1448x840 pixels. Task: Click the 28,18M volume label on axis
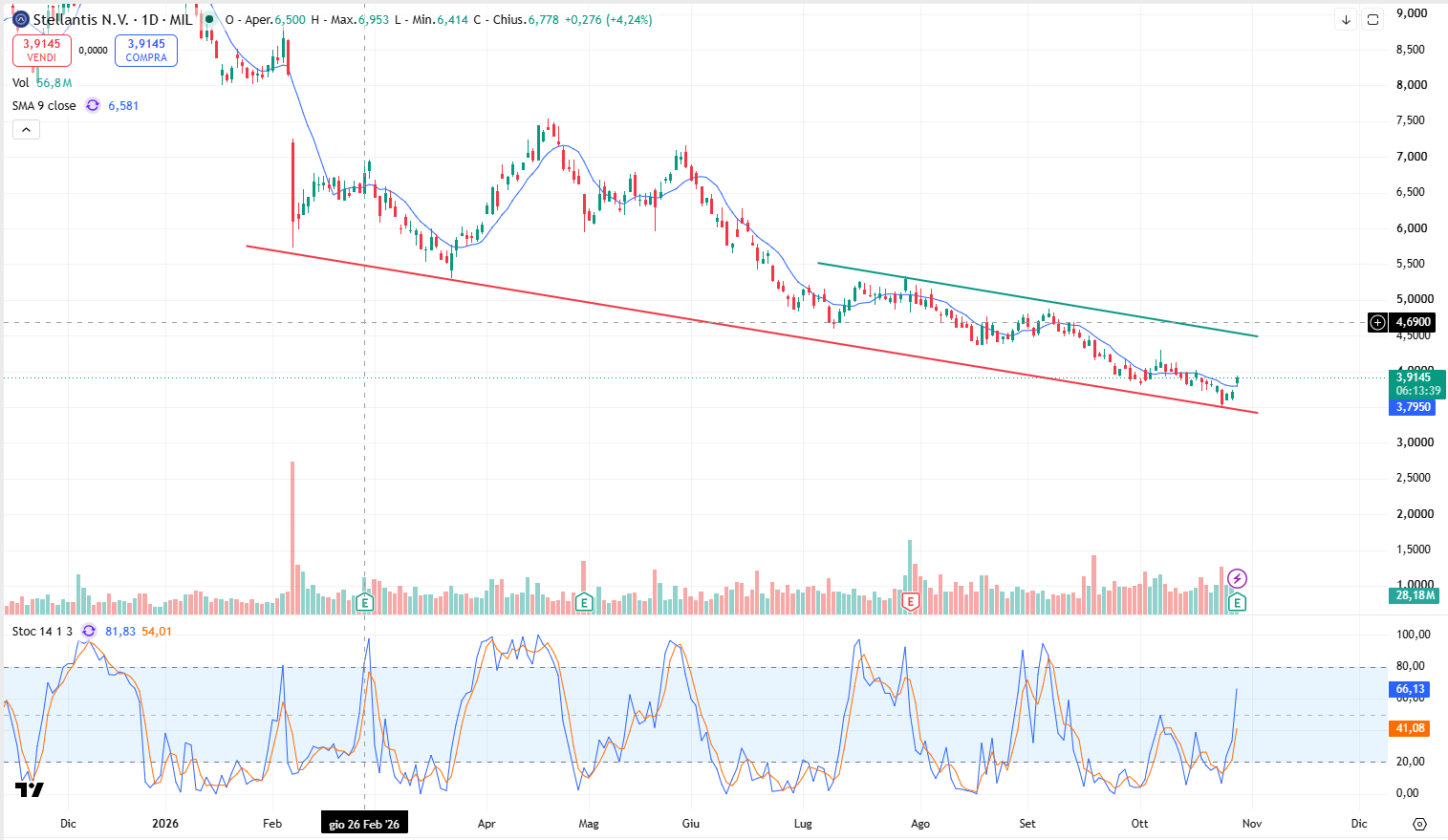tap(1415, 594)
